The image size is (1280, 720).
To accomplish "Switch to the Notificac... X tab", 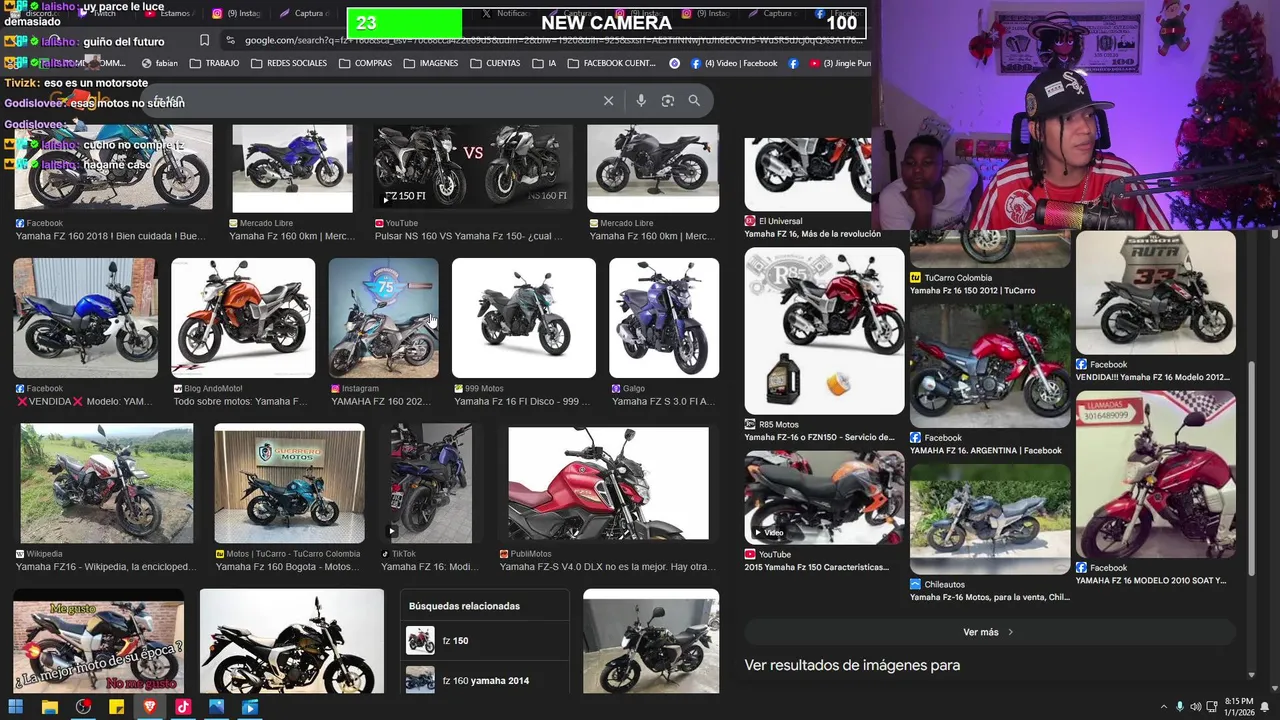I will (x=505, y=14).
